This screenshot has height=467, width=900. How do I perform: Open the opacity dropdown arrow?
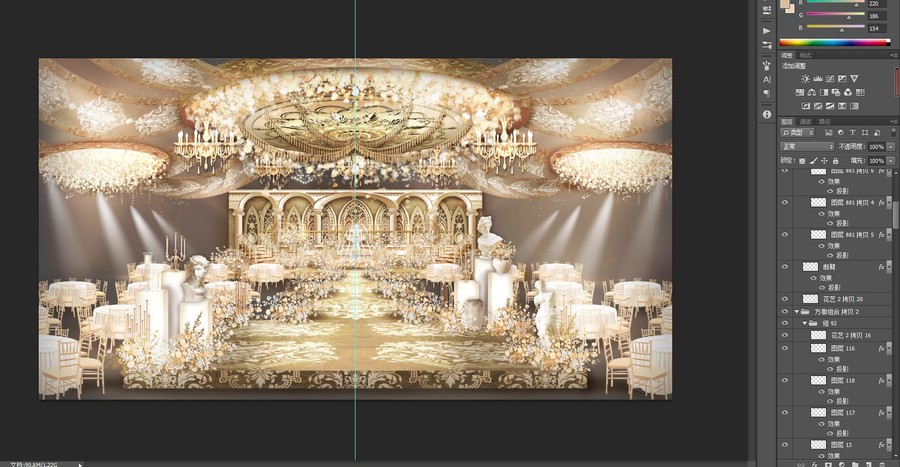tap(891, 147)
